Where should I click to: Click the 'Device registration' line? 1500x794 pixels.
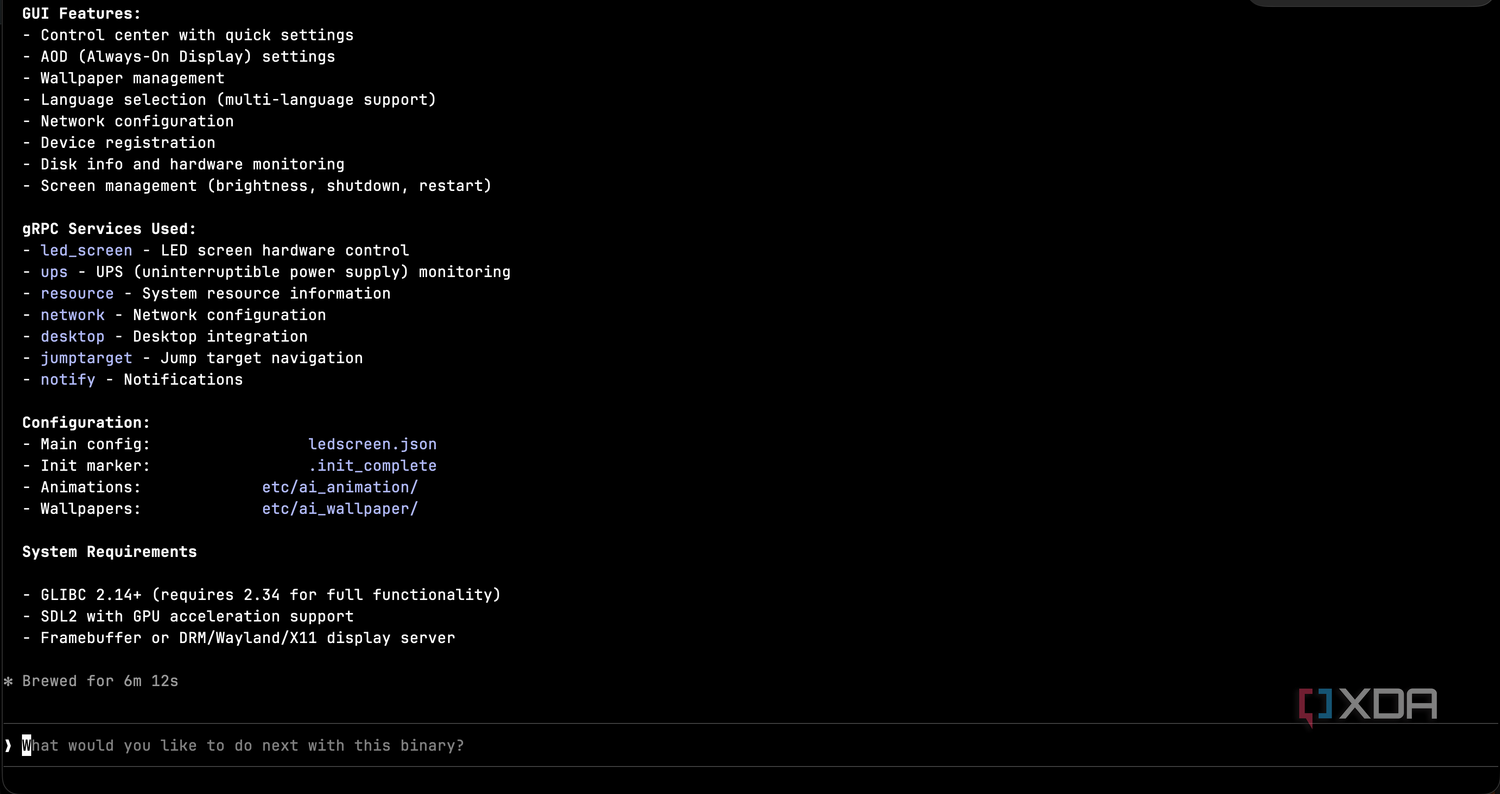click(119, 143)
